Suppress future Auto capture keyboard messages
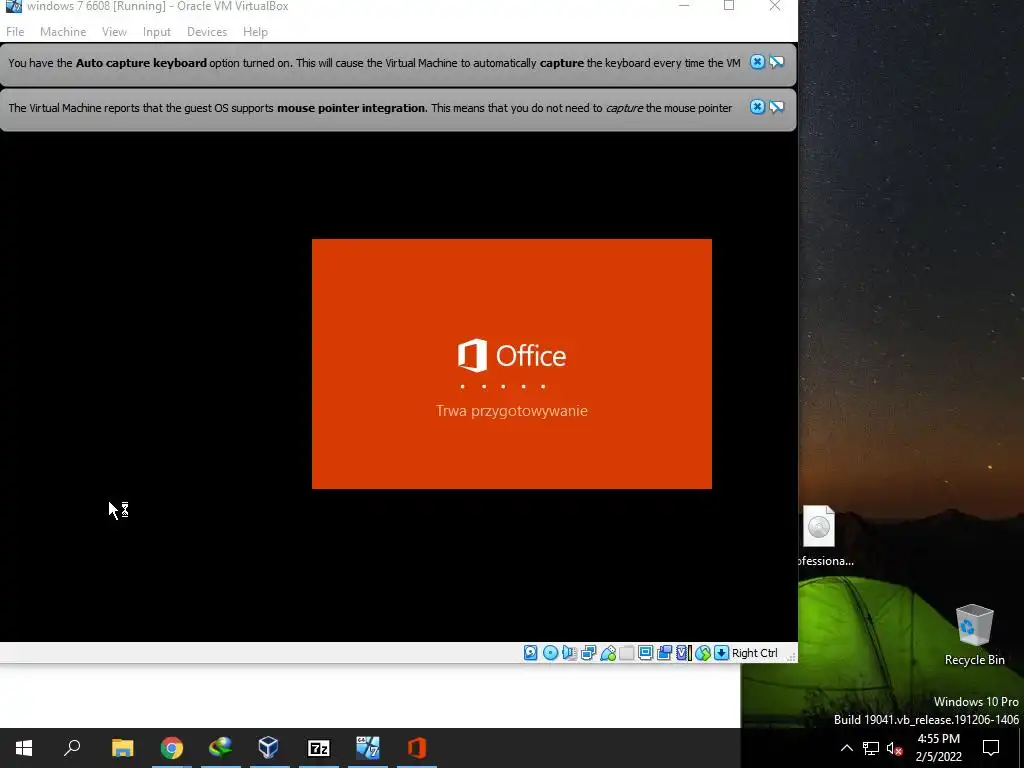 (x=776, y=62)
